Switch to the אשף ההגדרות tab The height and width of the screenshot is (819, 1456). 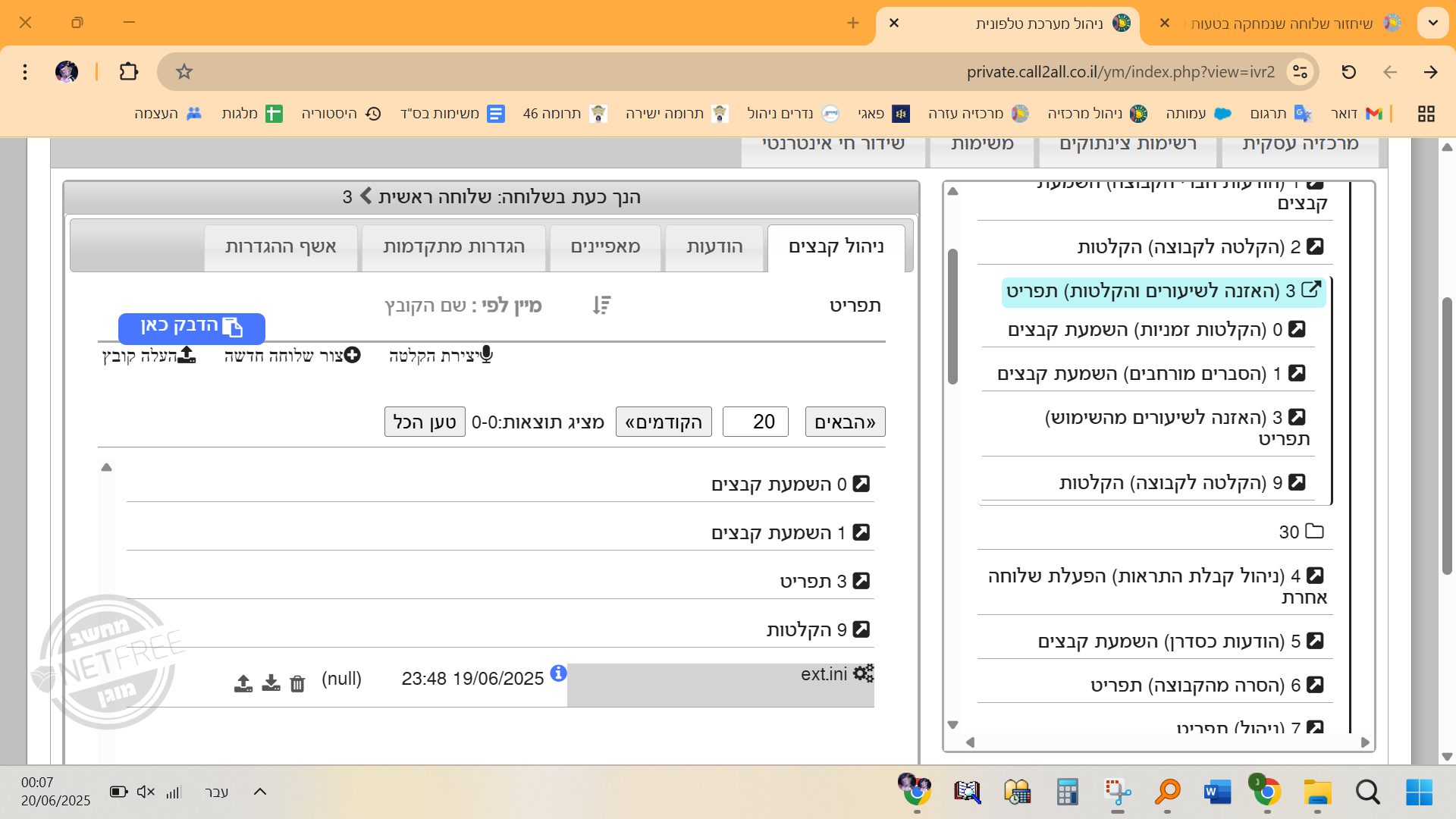281,247
